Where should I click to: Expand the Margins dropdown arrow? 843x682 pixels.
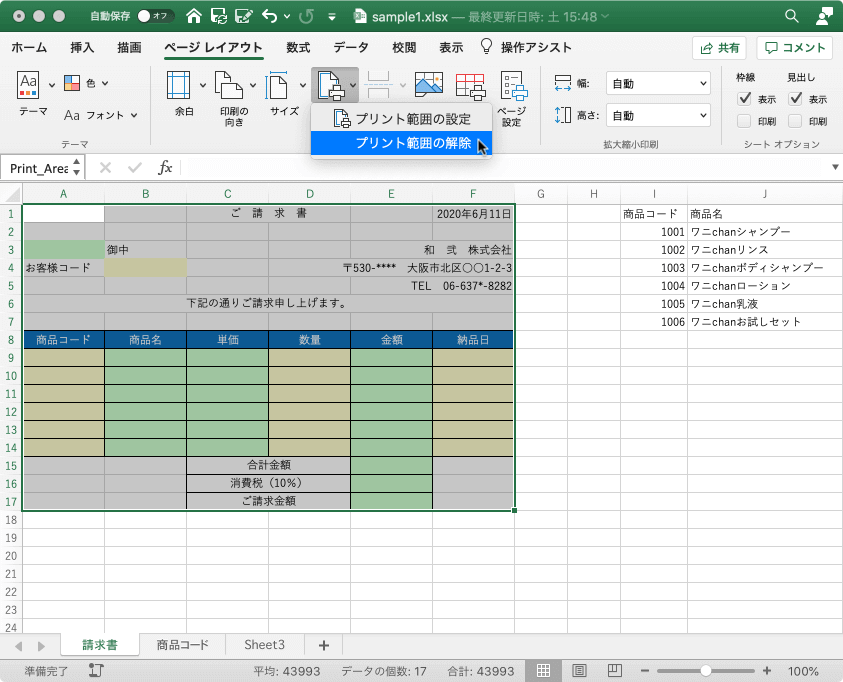tap(203, 85)
